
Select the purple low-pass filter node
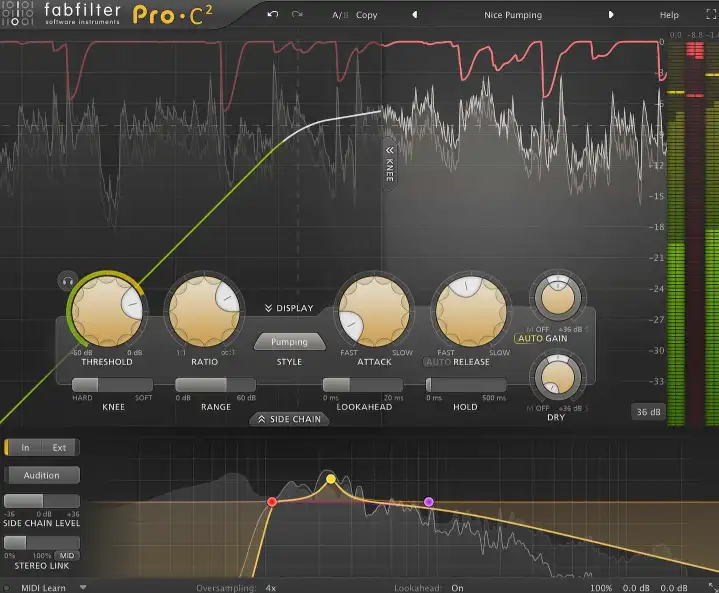click(429, 502)
